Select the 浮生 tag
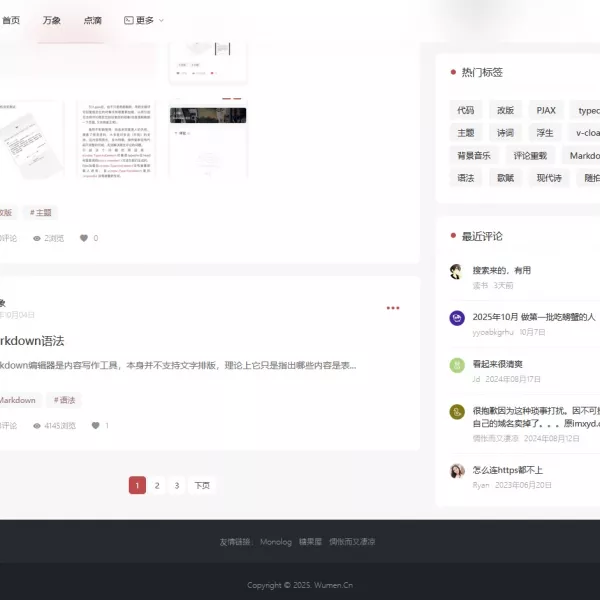Image resolution: width=600 pixels, height=600 pixels. 545,133
